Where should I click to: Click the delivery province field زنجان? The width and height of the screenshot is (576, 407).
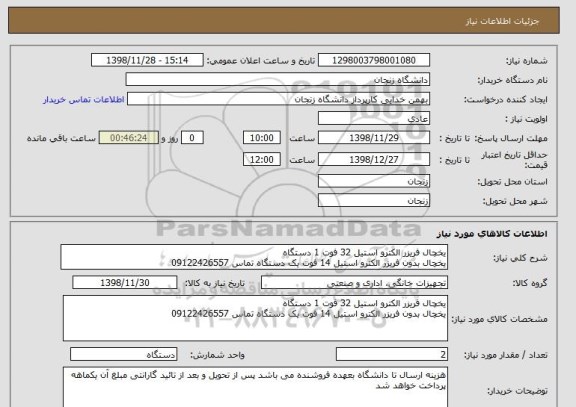coord(374,181)
